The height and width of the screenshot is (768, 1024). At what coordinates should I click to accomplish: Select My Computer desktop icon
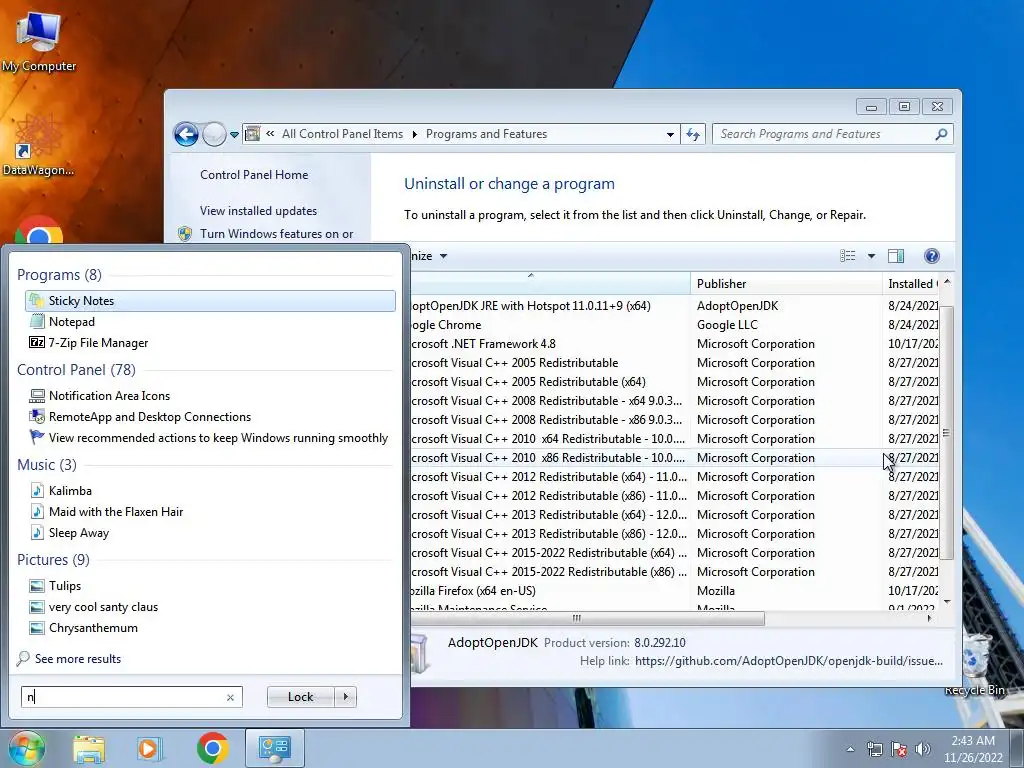coord(39,41)
